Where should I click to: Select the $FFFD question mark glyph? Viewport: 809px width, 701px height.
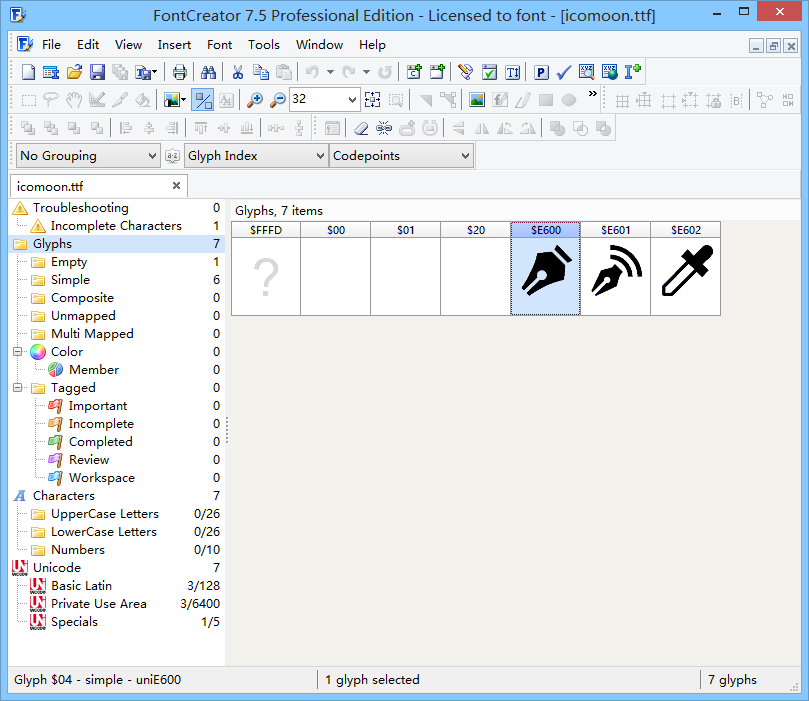(x=266, y=268)
